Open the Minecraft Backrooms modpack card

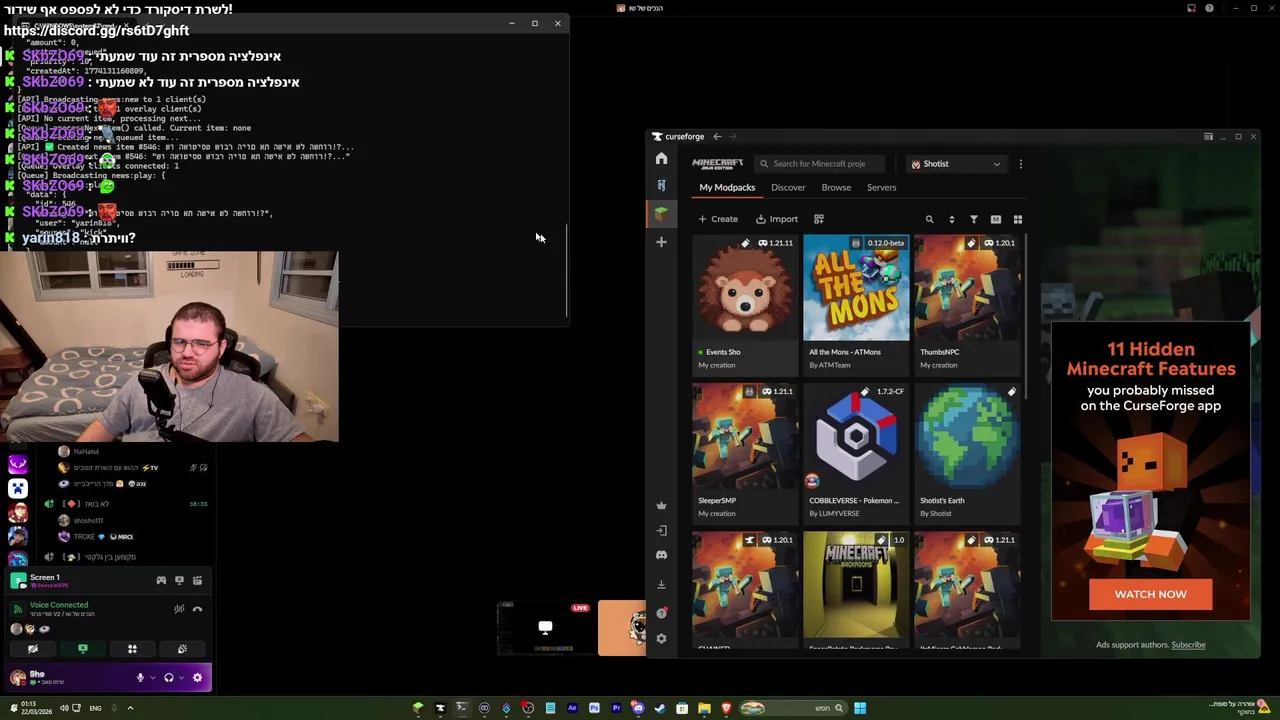click(856, 592)
